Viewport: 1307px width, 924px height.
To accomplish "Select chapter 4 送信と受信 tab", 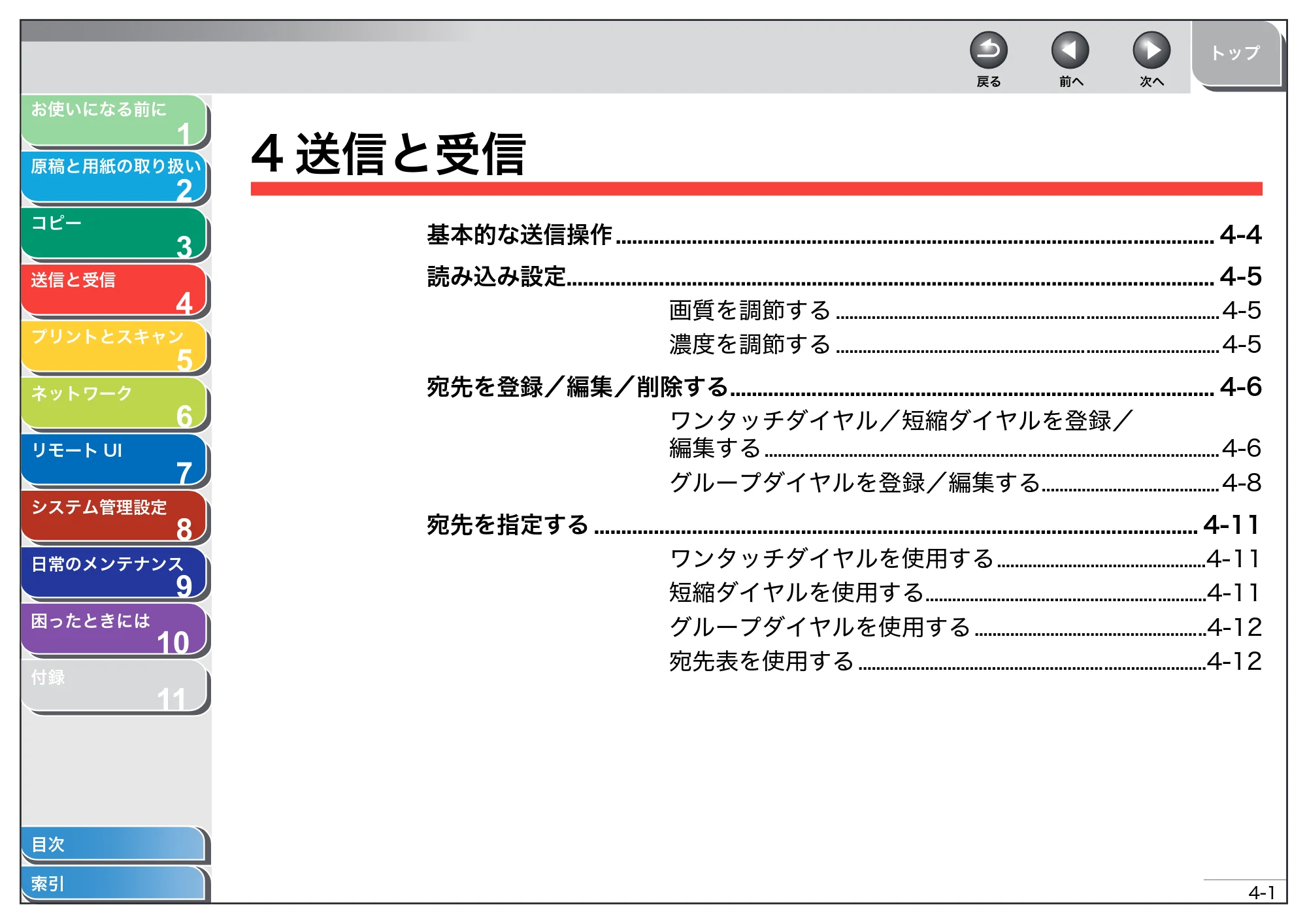I will 114,291.
